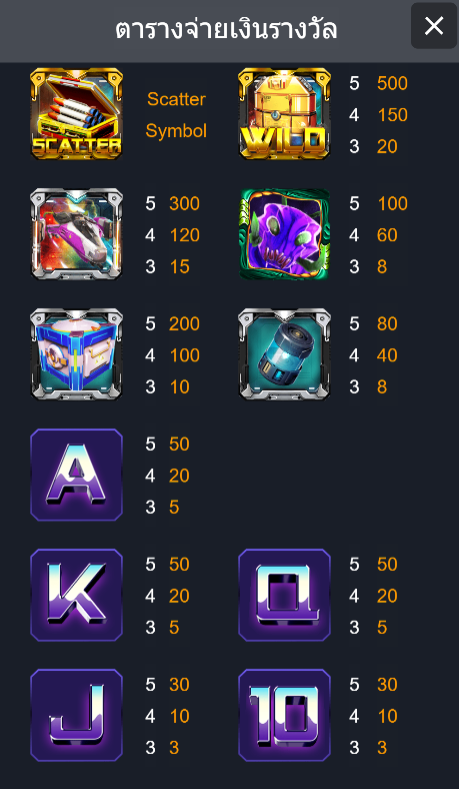Click the cargo box 200 payout value
Screen dimensions: 459x789
(184, 324)
